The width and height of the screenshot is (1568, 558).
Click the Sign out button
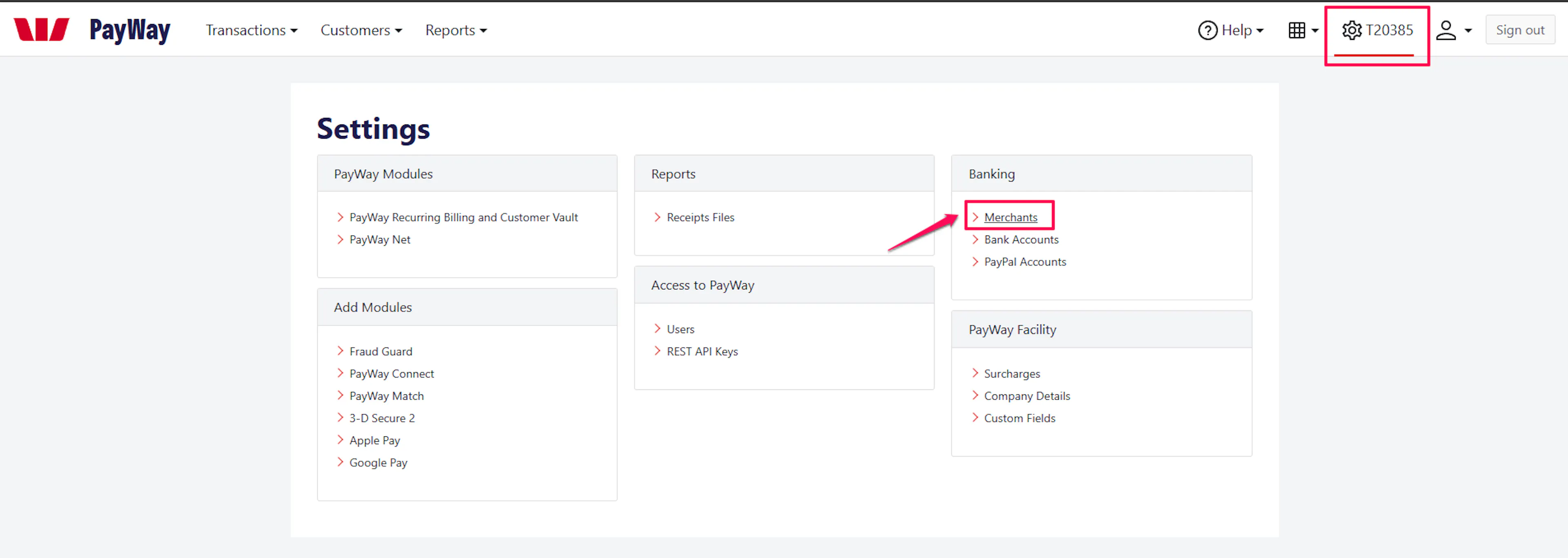(x=1520, y=30)
